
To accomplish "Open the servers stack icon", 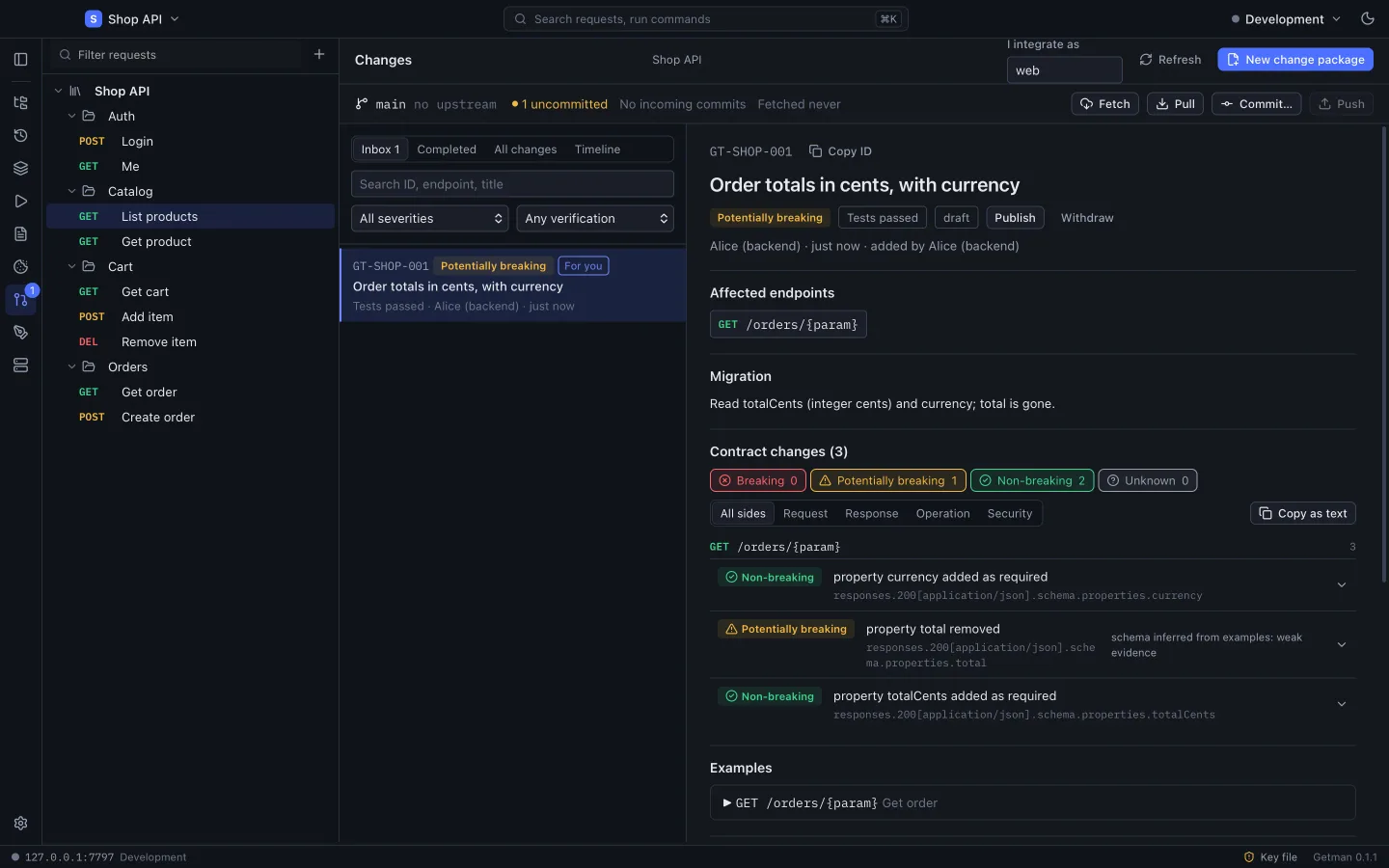I will pyautogui.click(x=20, y=365).
